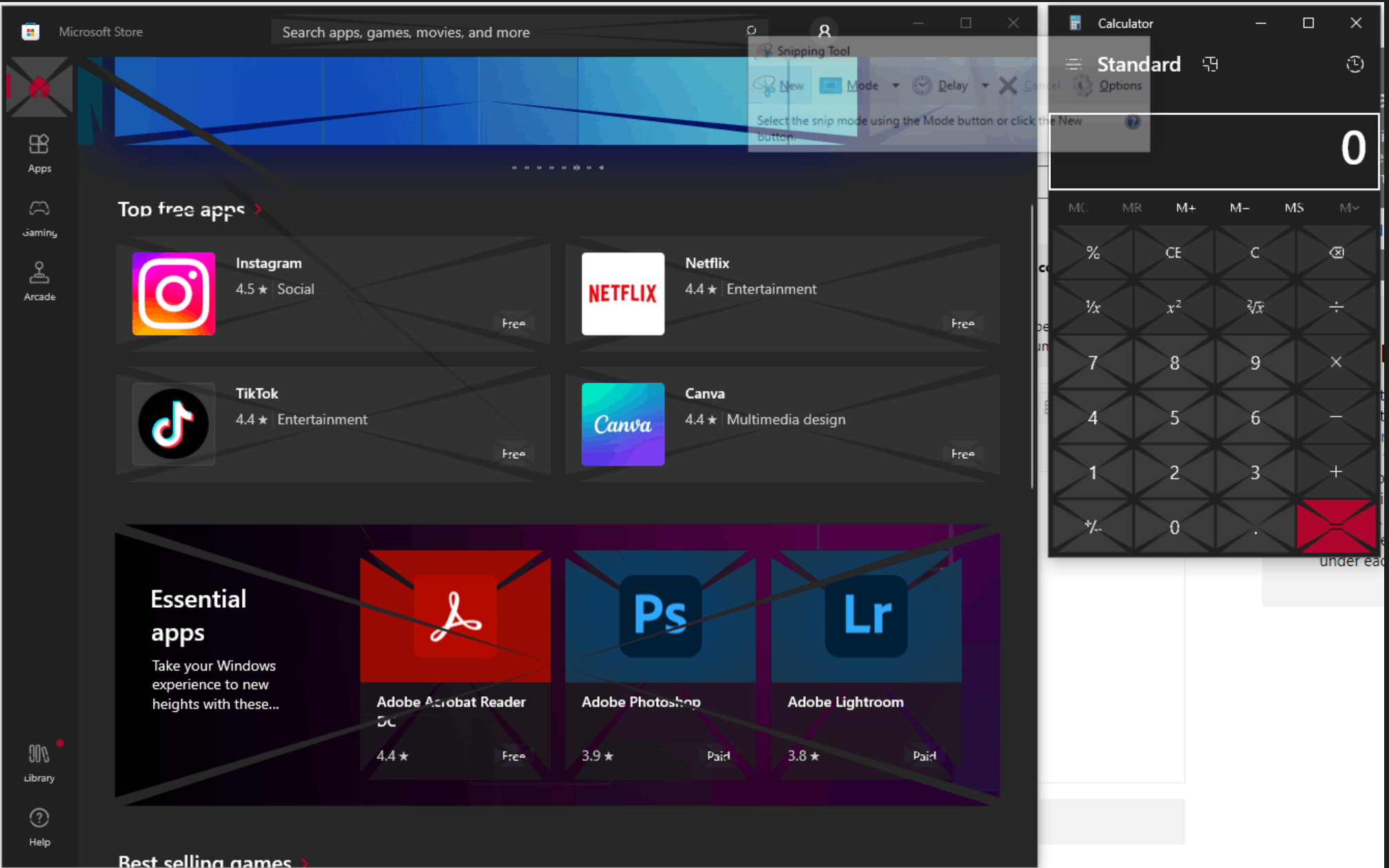The height and width of the screenshot is (868, 1389).
Task: Click the CE button in Calculator
Action: 1173,253
